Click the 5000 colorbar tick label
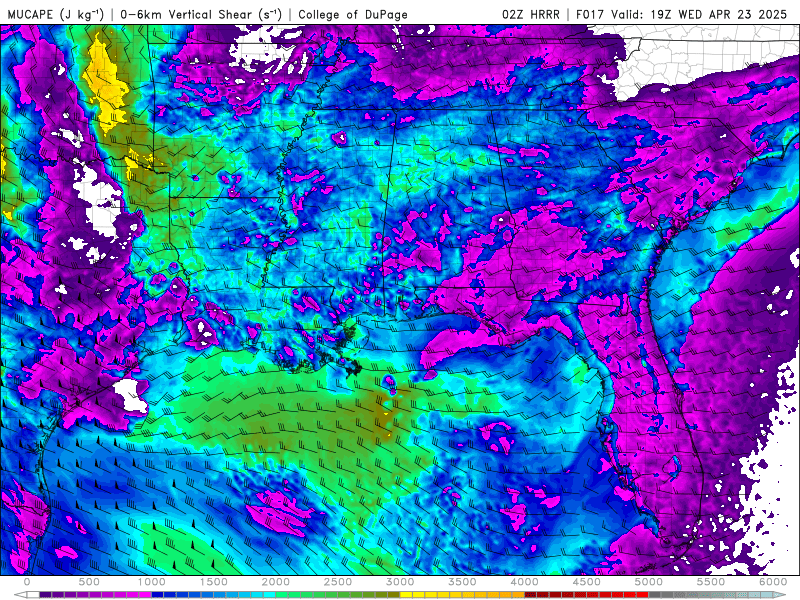800x600 pixels. 649,582
